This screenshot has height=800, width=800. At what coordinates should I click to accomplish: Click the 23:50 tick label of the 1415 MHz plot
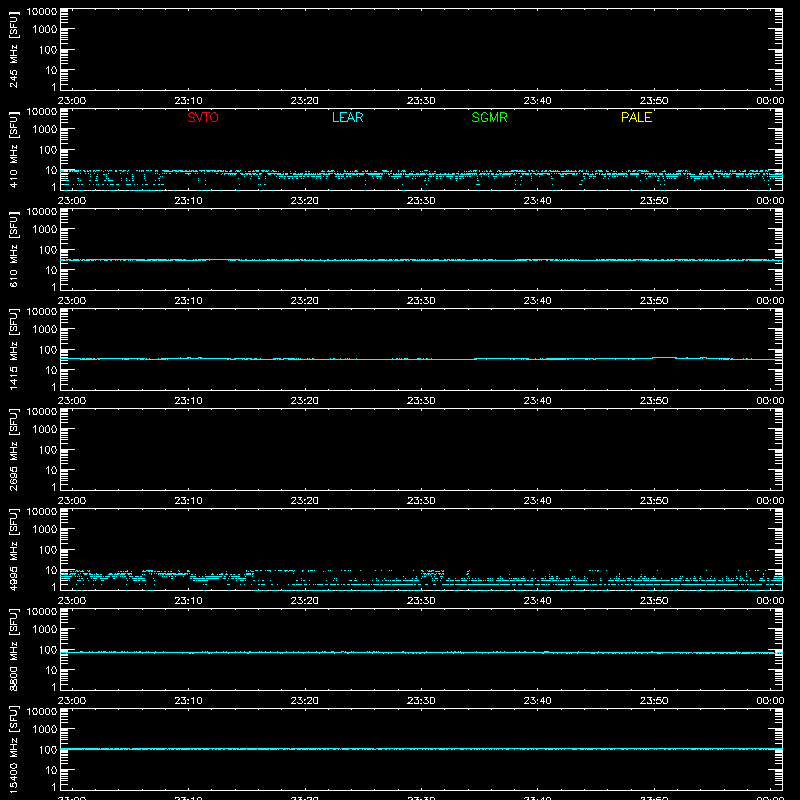(654, 401)
